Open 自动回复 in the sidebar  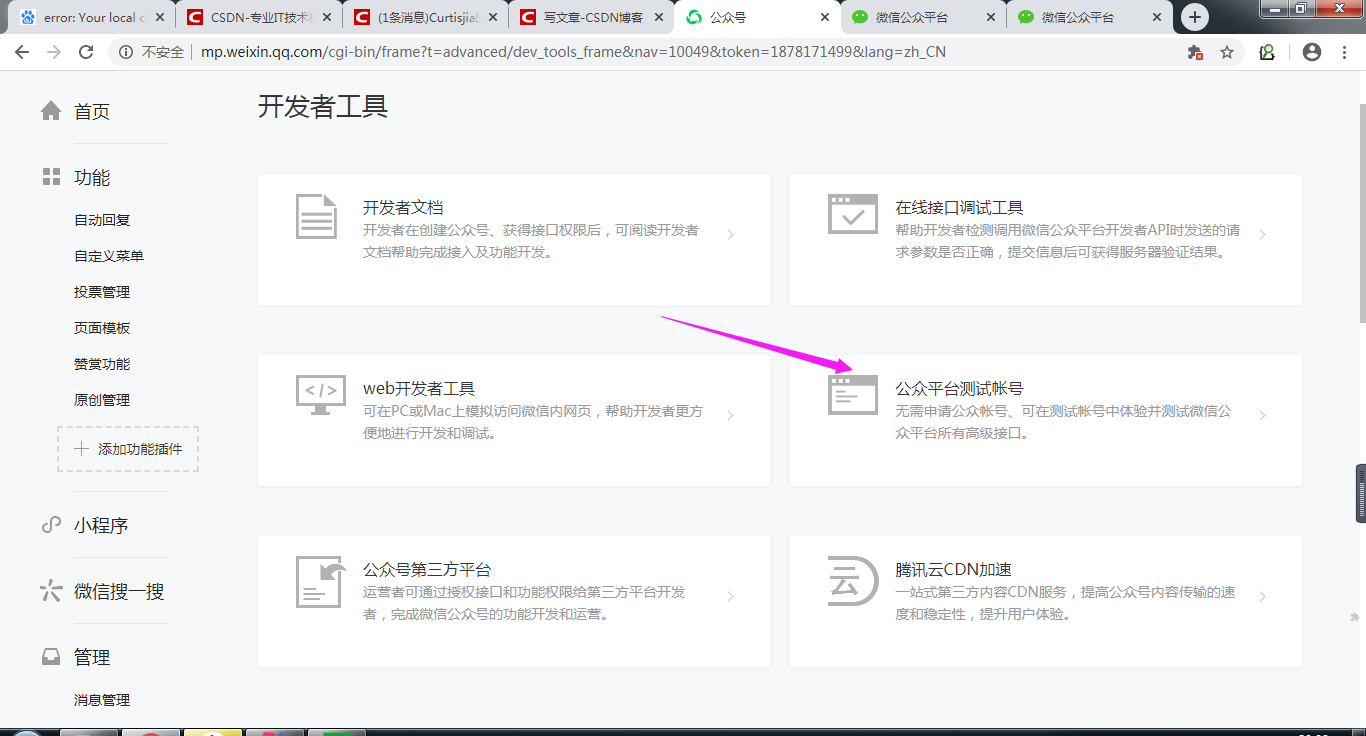point(102,220)
